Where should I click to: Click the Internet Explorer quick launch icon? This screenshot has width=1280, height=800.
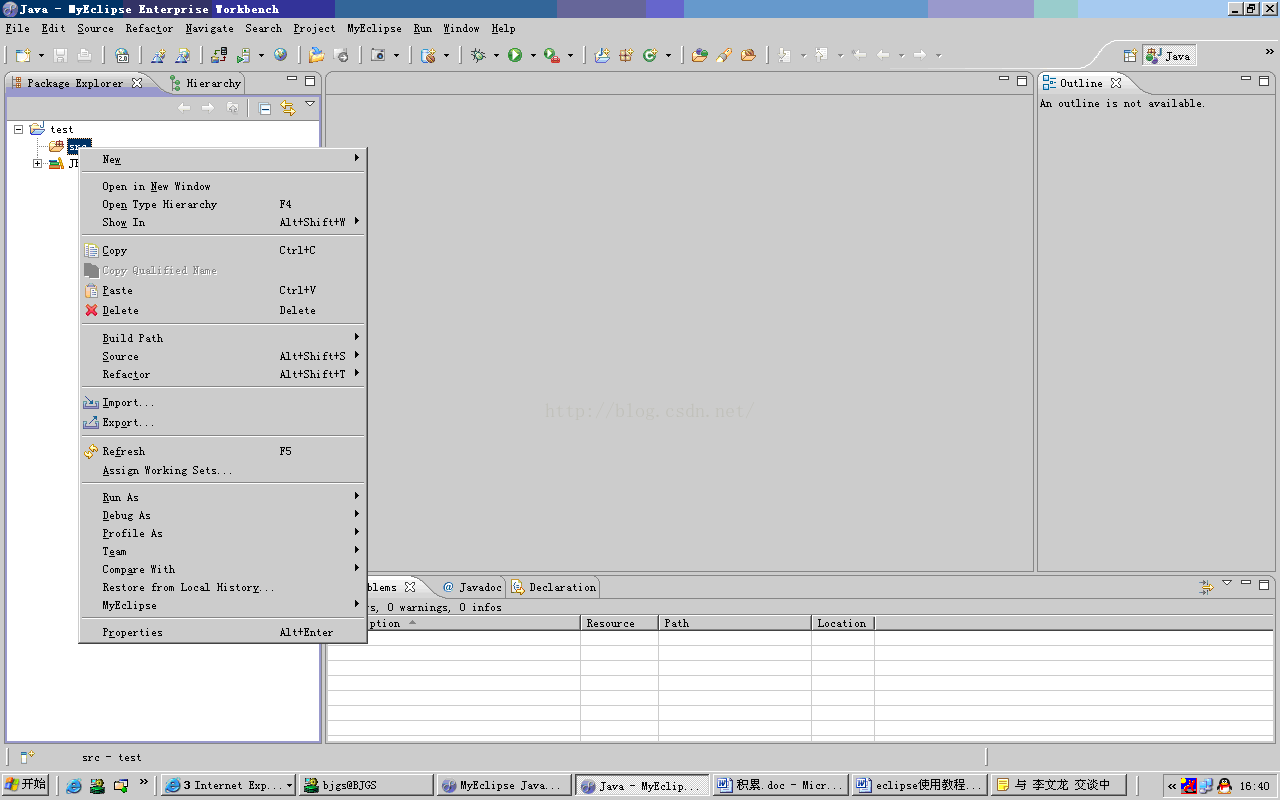[x=74, y=786]
